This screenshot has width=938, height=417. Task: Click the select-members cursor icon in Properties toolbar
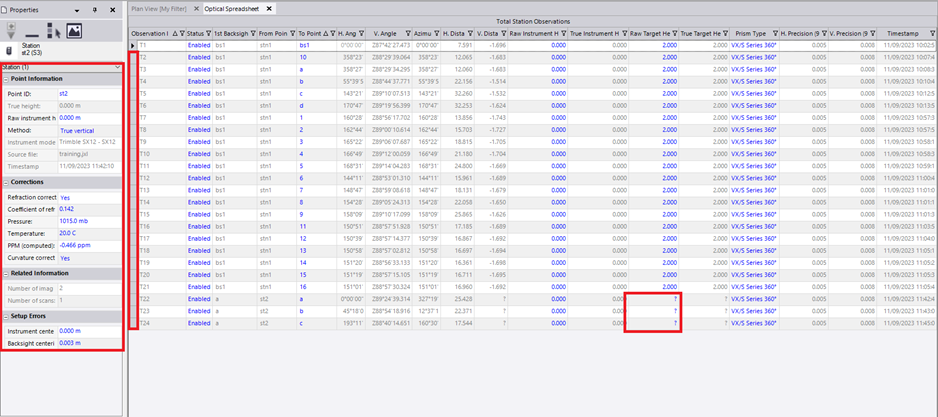(54, 32)
